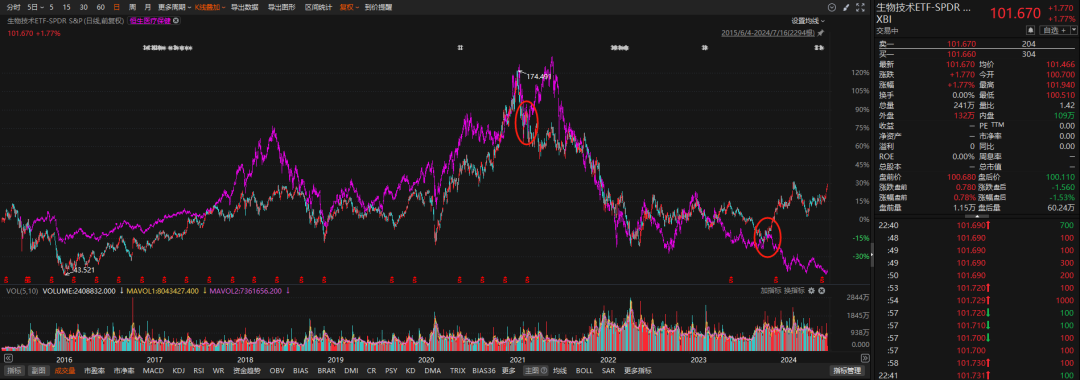Screen dimensions: 1080x380
Task: Select DMI indicator
Action: click(x=351, y=370)
